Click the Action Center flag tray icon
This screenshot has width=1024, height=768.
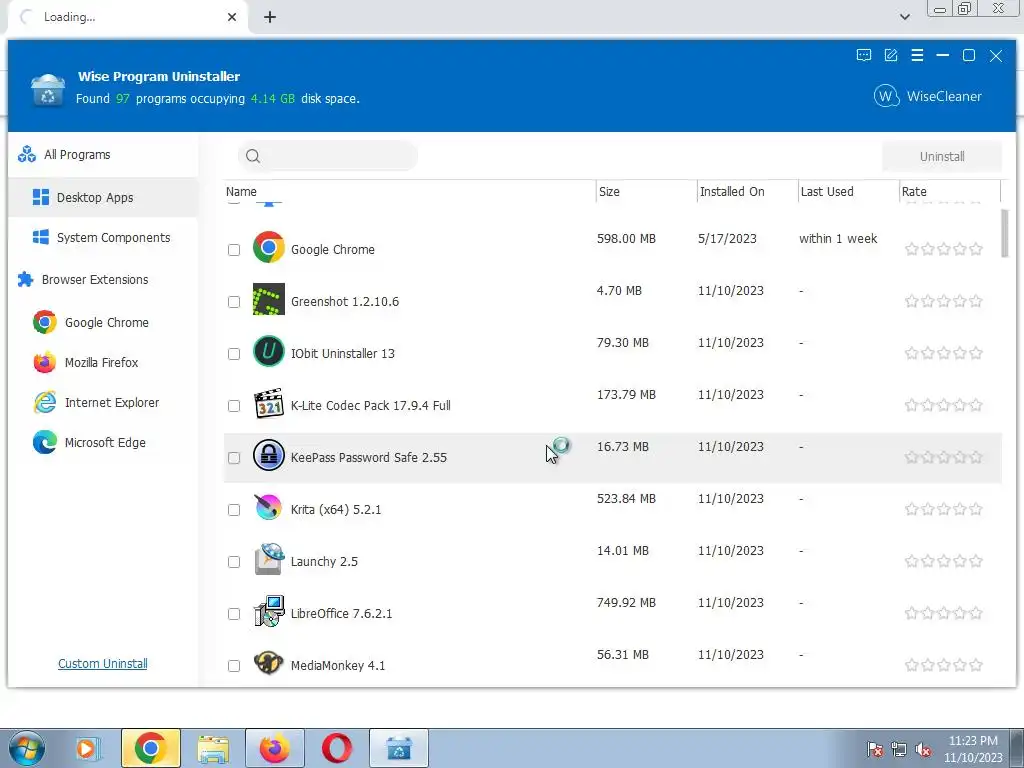point(874,750)
